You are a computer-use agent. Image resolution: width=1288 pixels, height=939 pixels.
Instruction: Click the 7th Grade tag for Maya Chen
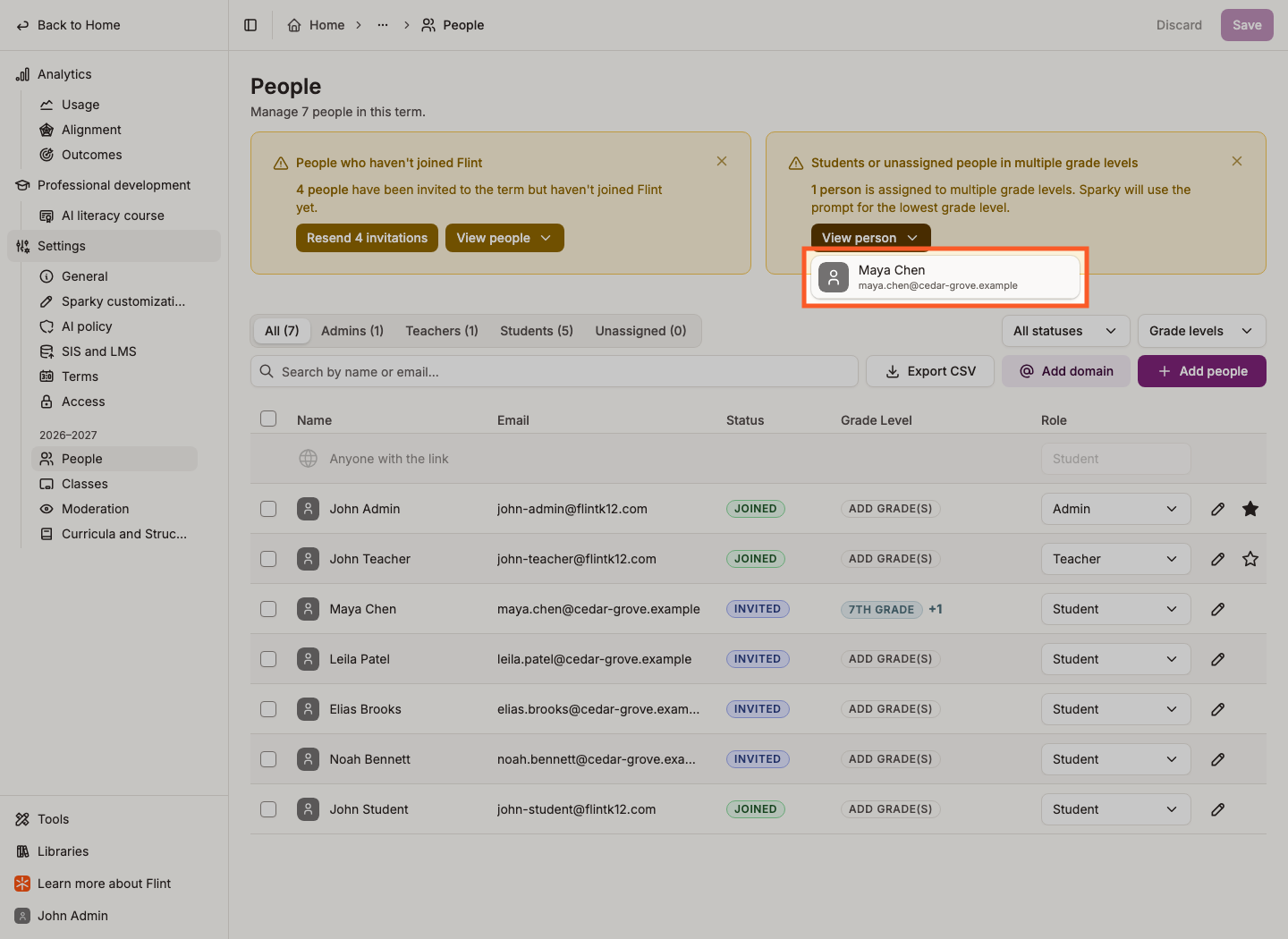[881, 609]
